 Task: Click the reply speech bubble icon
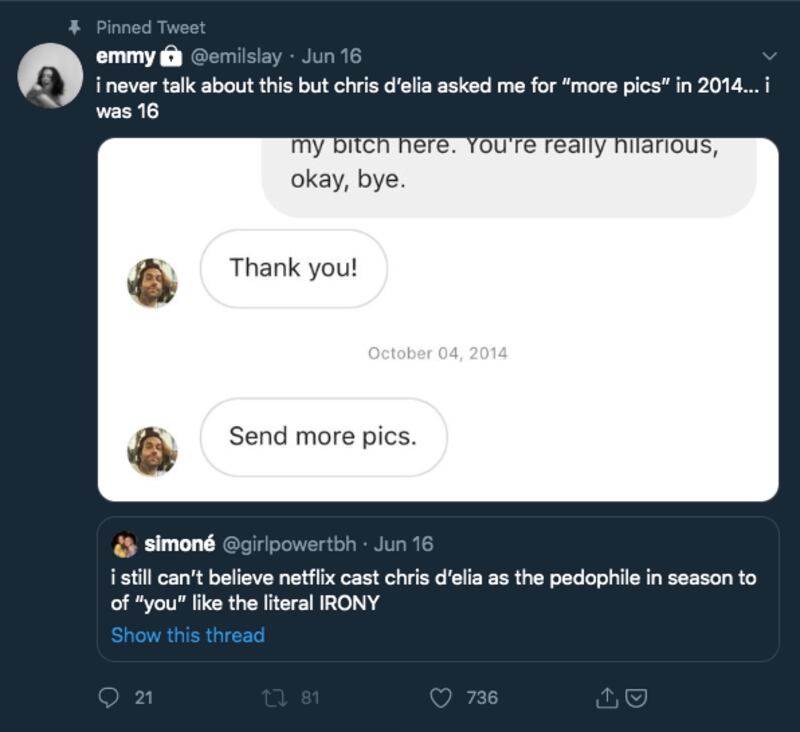[109, 697]
